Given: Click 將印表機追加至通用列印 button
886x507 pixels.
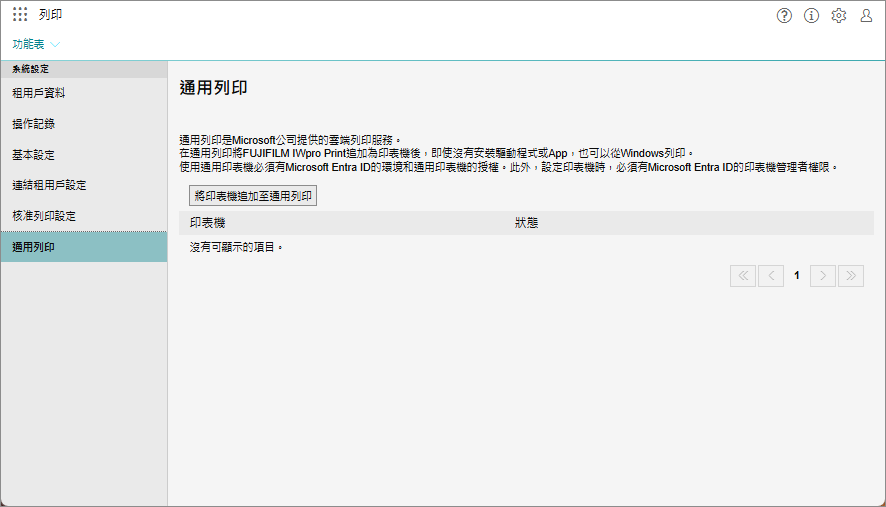Looking at the screenshot, I should [254, 196].
